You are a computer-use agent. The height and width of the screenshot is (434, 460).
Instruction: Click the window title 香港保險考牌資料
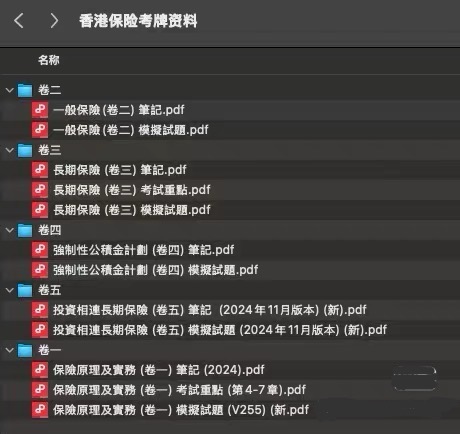pyautogui.click(x=138, y=21)
